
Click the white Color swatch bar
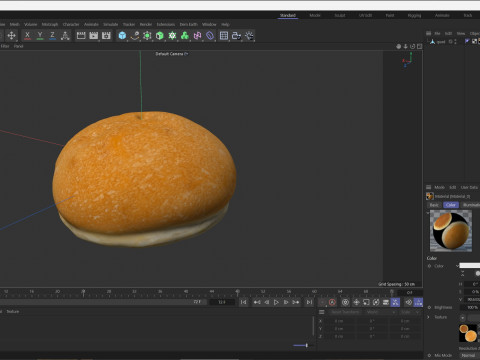(470, 266)
